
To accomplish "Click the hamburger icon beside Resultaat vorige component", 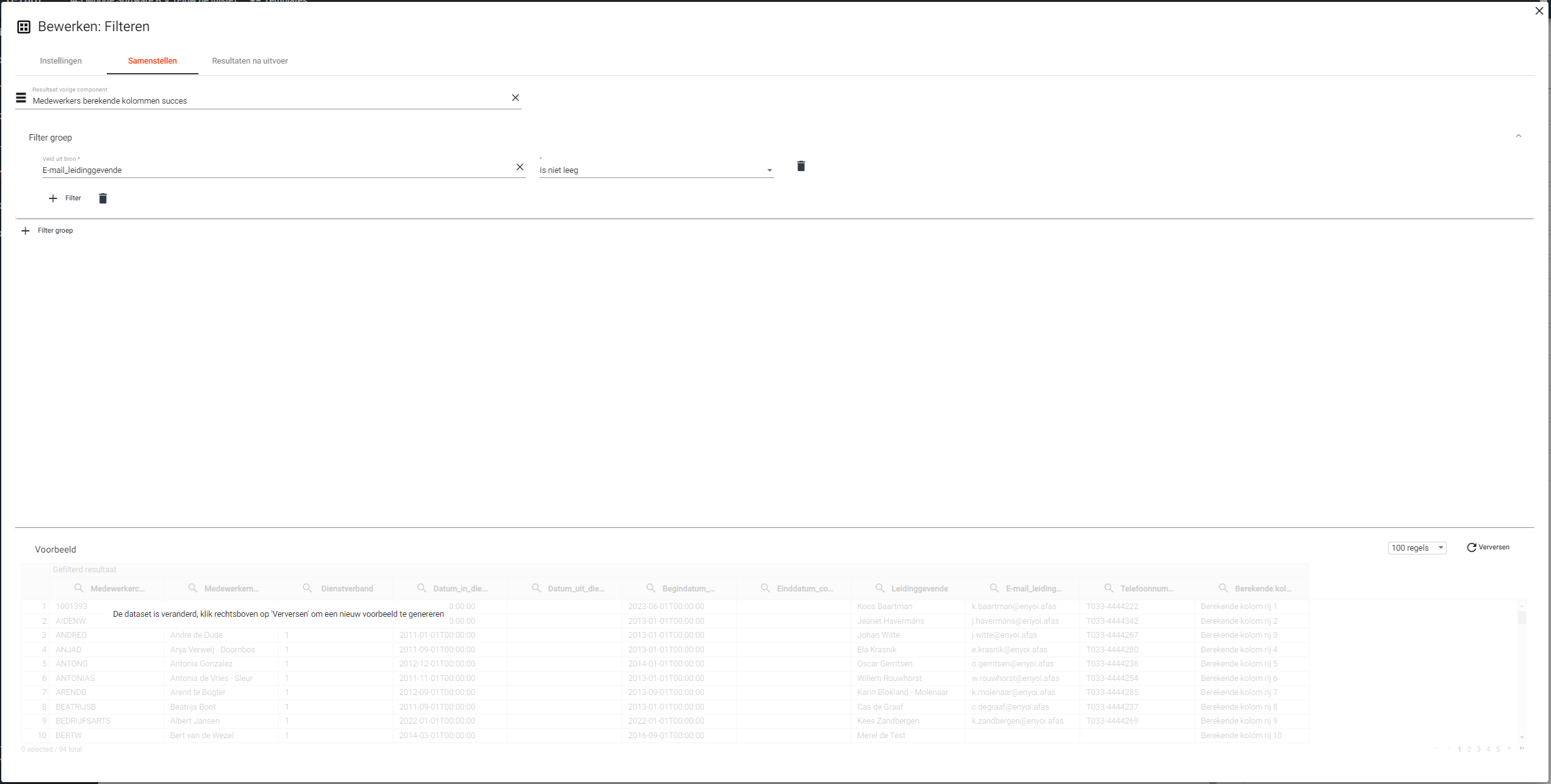I will click(21, 98).
